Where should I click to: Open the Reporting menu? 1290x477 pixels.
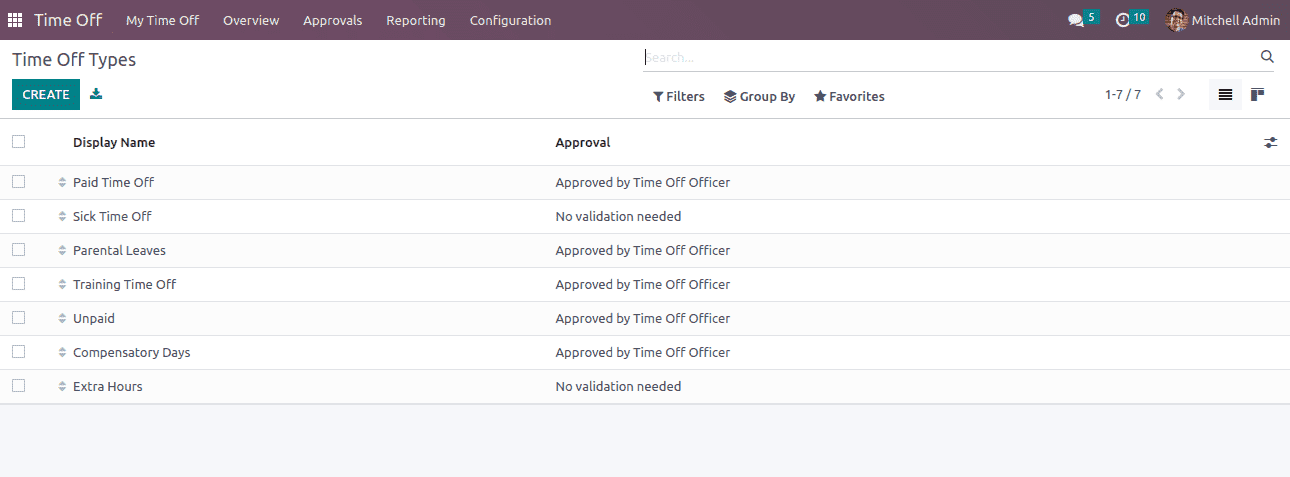(416, 20)
